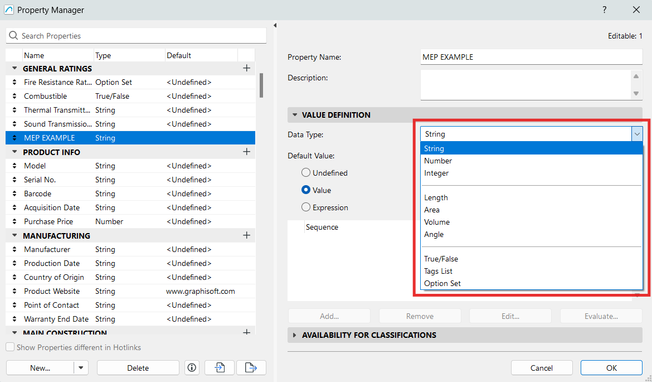
Task: Choose Option Set data type
Action: 531,283
